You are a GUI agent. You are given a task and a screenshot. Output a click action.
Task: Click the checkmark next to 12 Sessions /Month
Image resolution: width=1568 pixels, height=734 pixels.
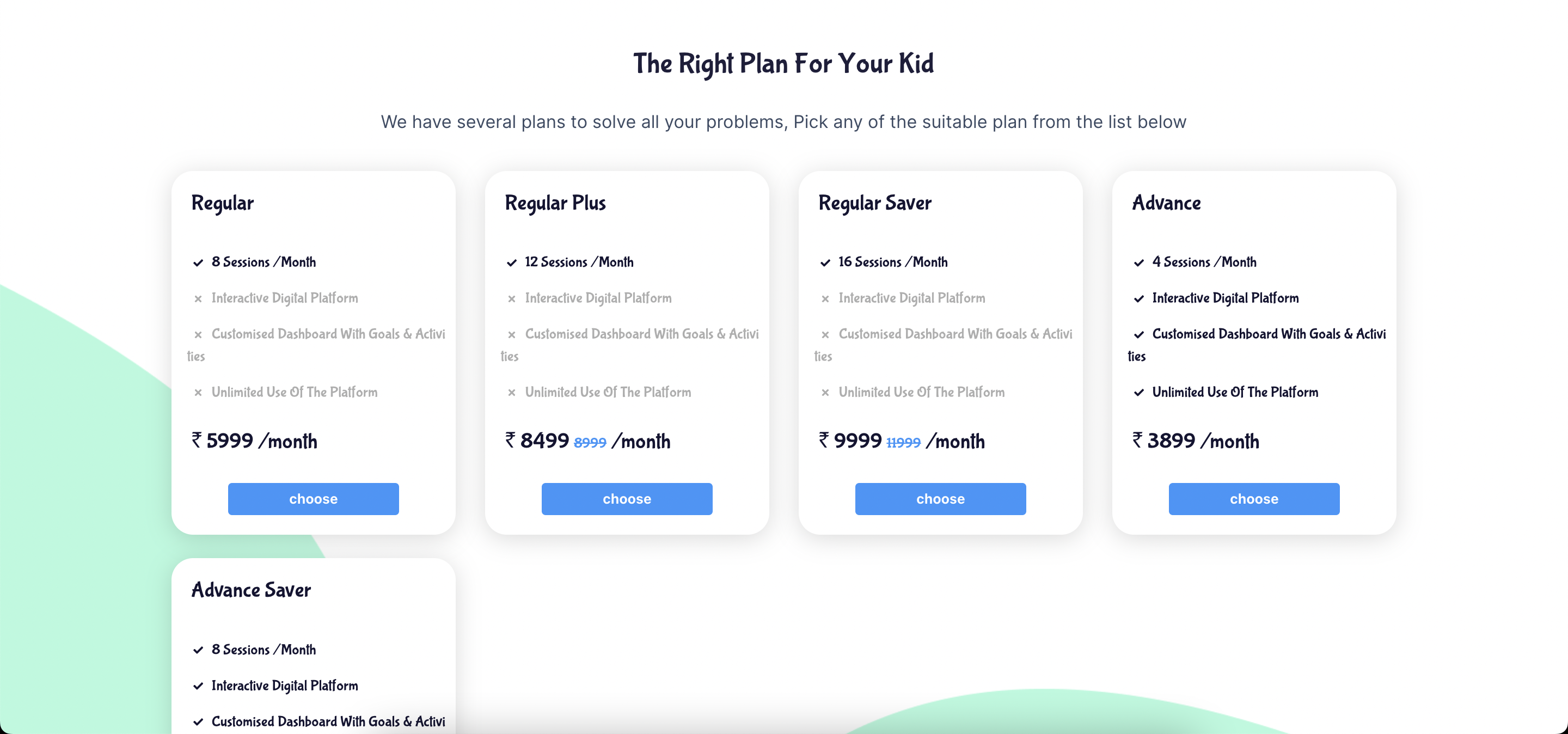pyautogui.click(x=511, y=263)
